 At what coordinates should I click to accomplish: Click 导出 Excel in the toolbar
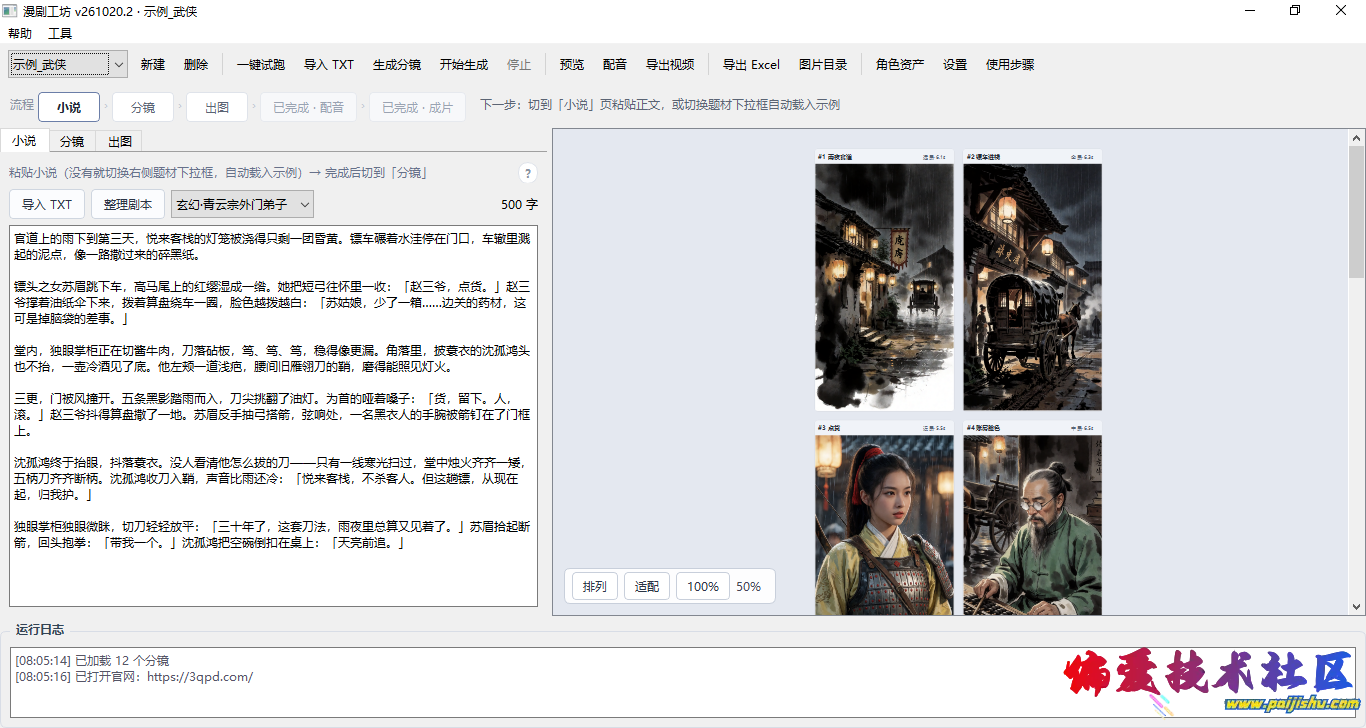[751, 65]
